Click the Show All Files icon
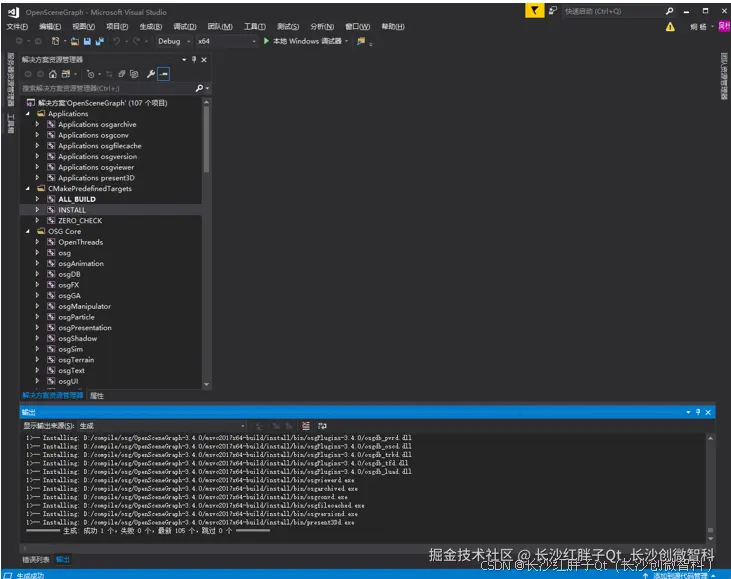731x579 pixels. (x=134, y=74)
